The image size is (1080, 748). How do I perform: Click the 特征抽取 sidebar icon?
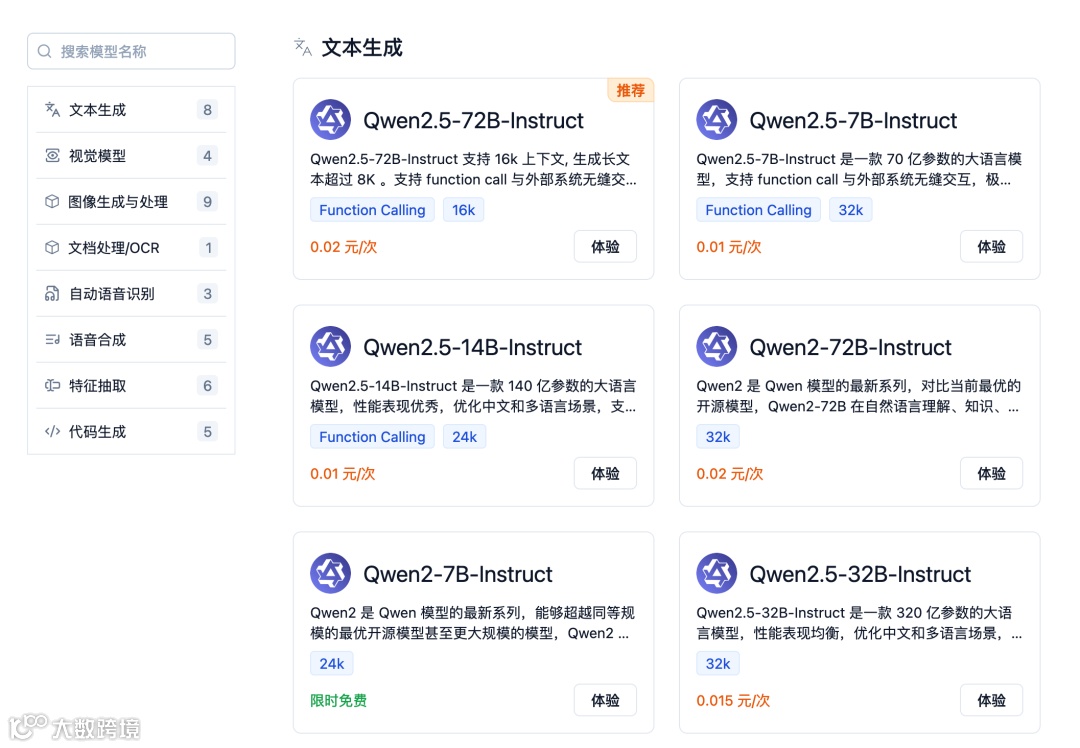52,386
